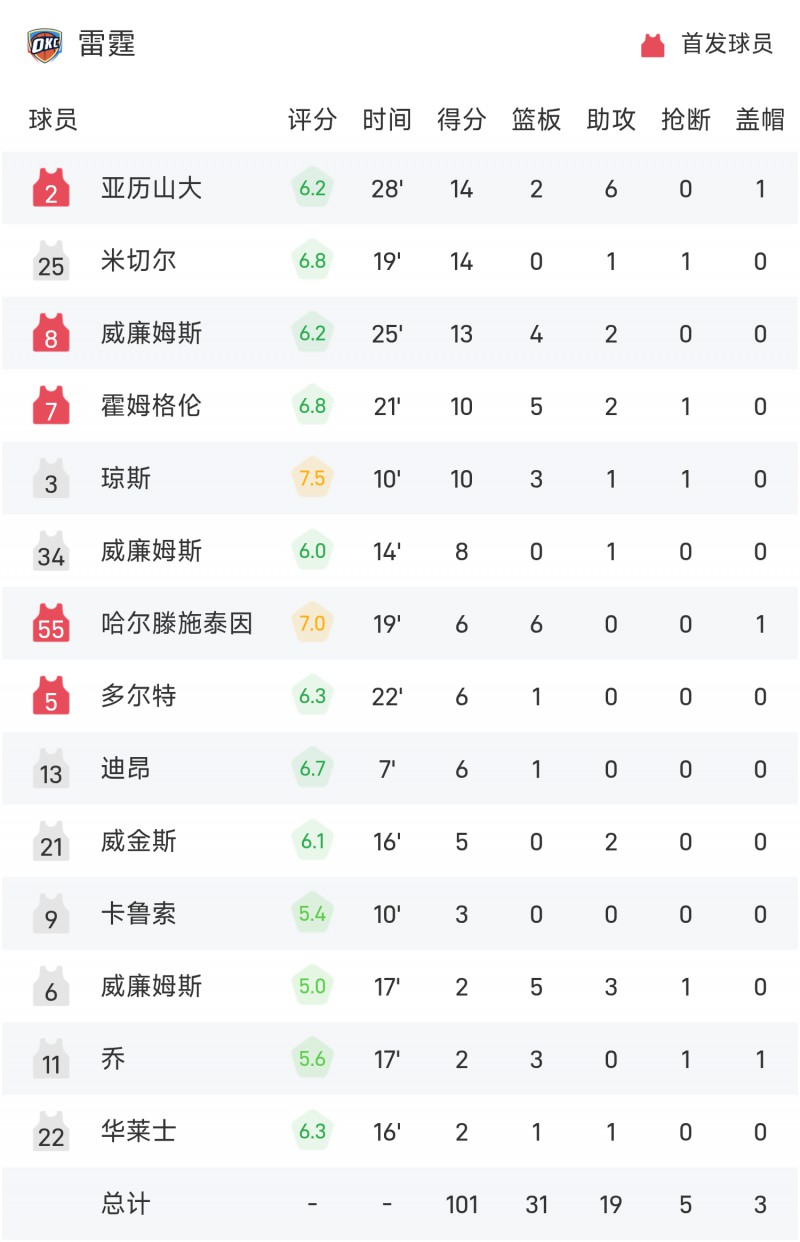The height and width of the screenshot is (1242, 800).
Task: Click the 7.5 rating badge for 琼斯
Action: pyautogui.click(x=312, y=478)
